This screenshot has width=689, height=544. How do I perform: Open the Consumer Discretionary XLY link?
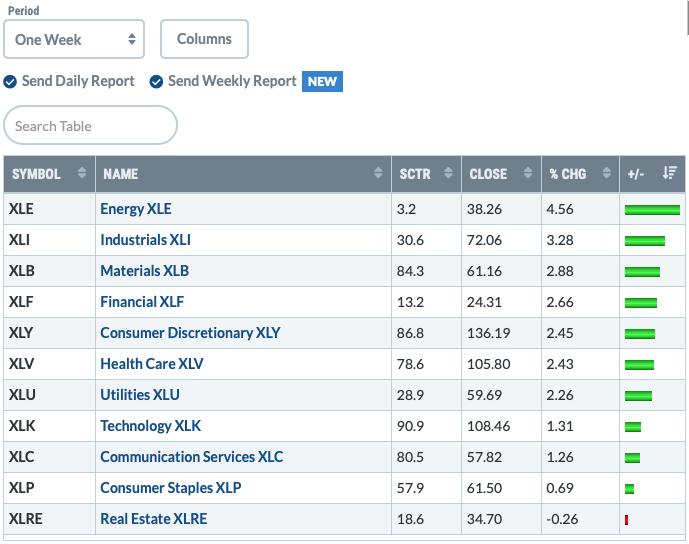tap(190, 333)
